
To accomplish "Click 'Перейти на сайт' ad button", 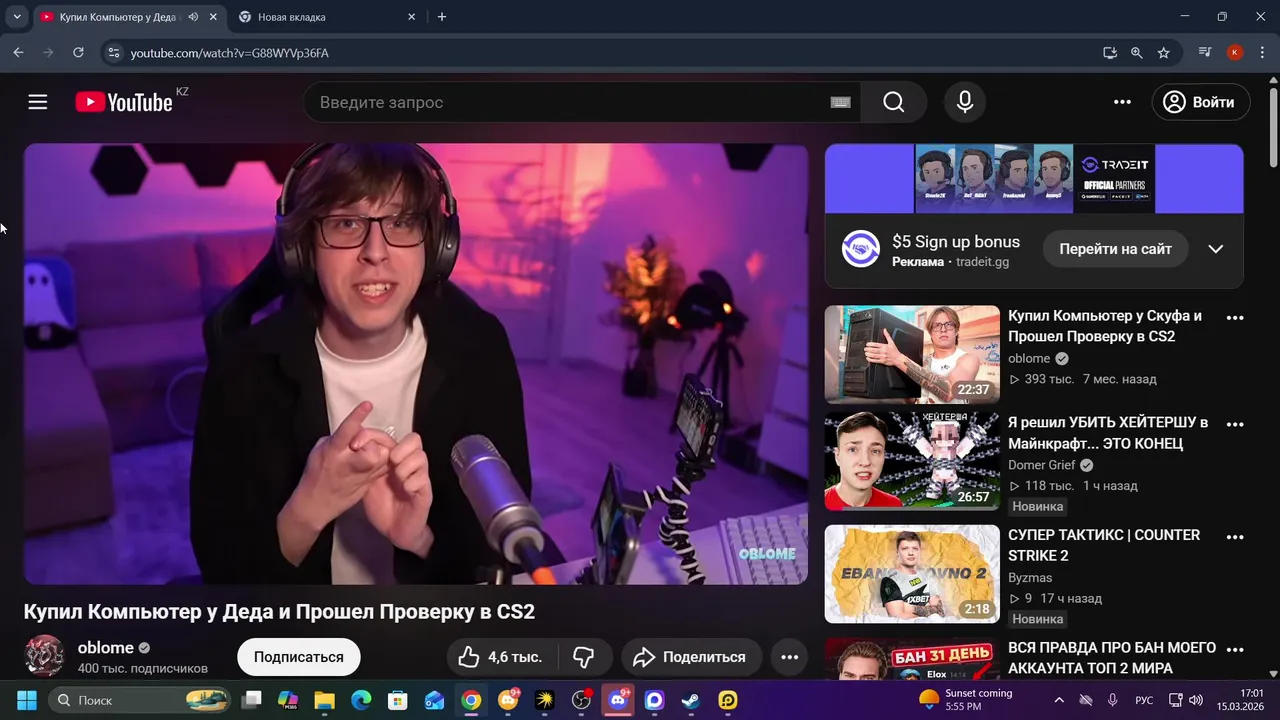I will (1115, 249).
